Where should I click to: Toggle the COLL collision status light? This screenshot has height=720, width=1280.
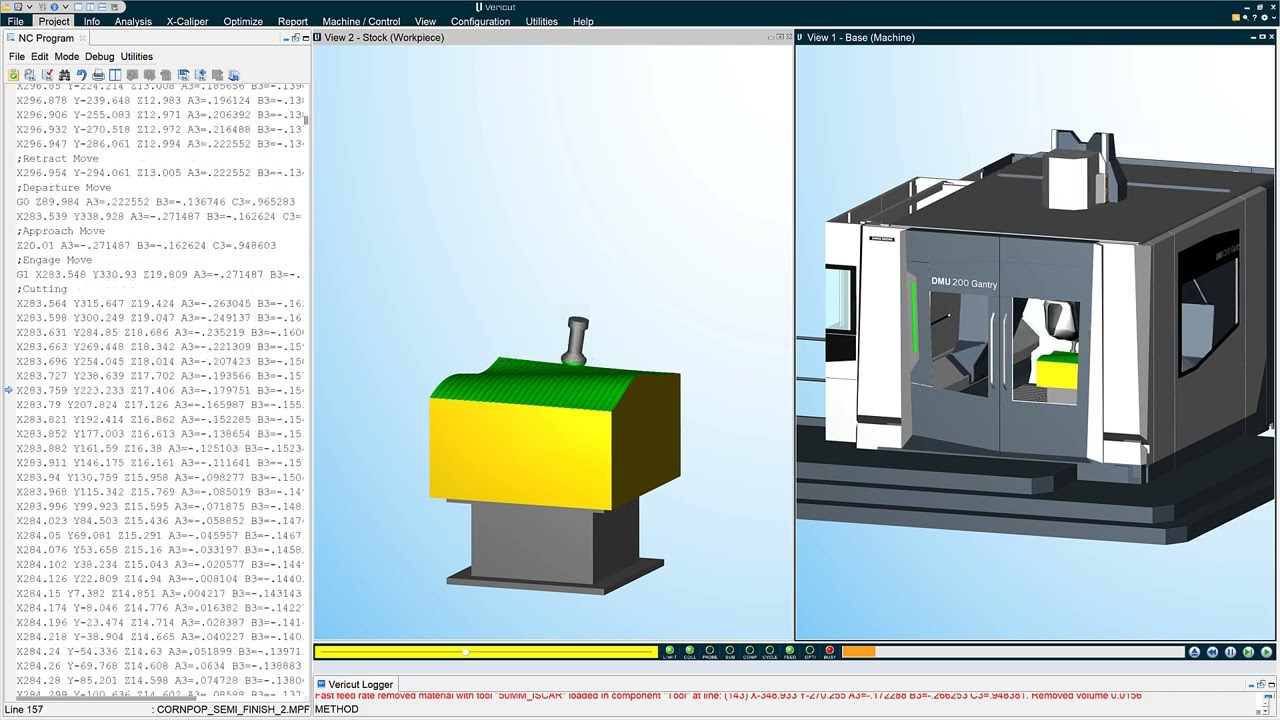click(690, 652)
